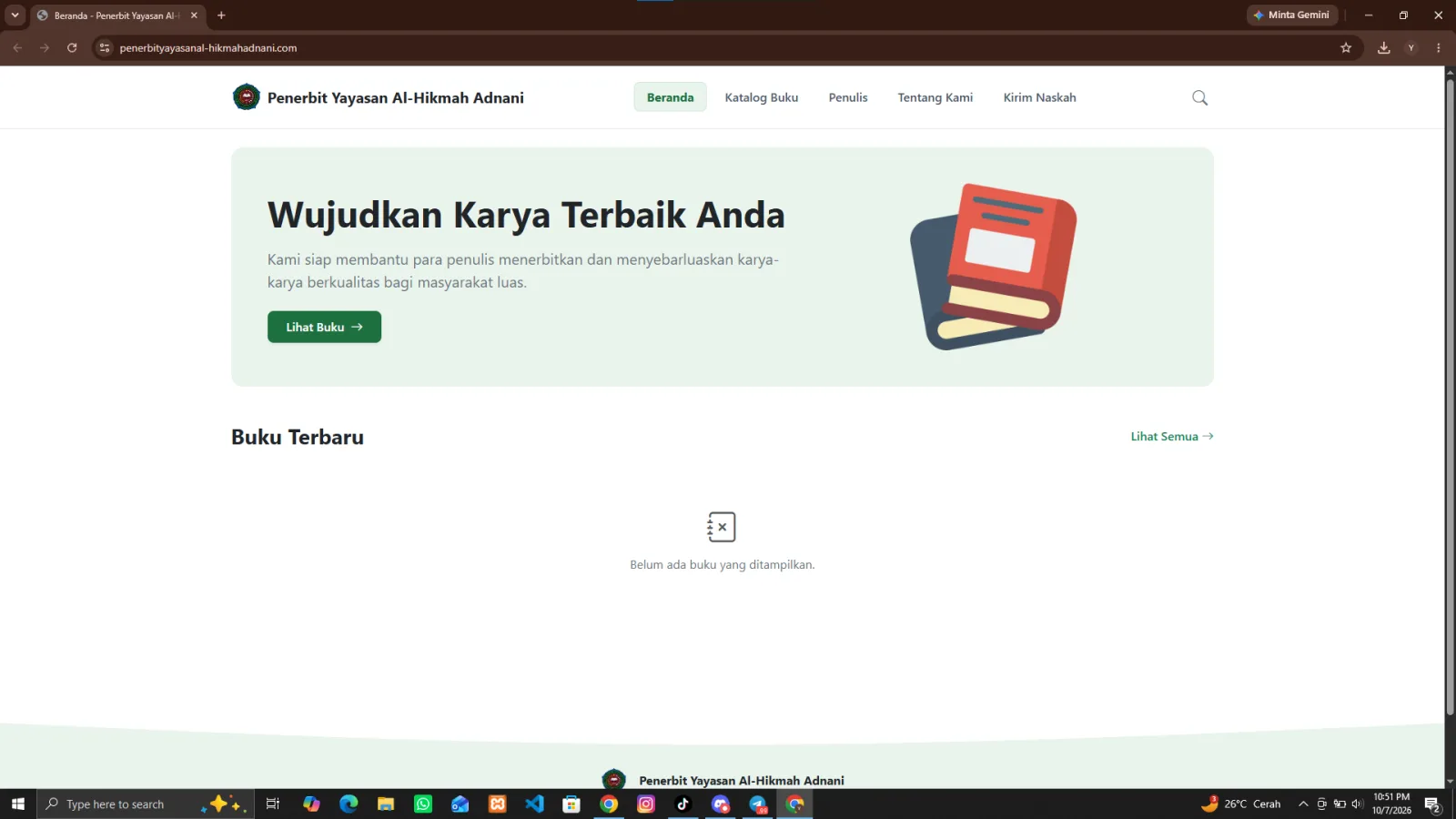Close the Beranda browser tab

coord(194,15)
